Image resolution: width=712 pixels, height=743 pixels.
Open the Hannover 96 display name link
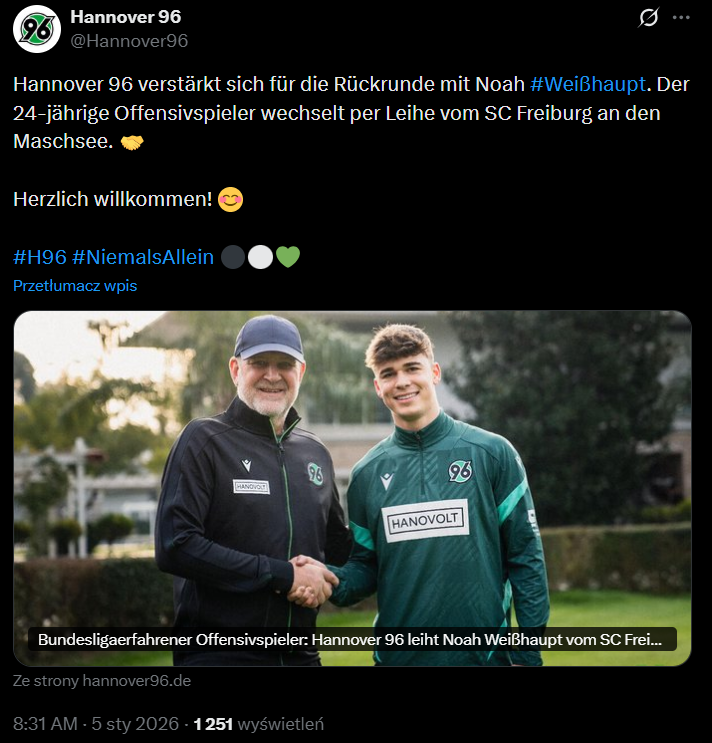125,17
